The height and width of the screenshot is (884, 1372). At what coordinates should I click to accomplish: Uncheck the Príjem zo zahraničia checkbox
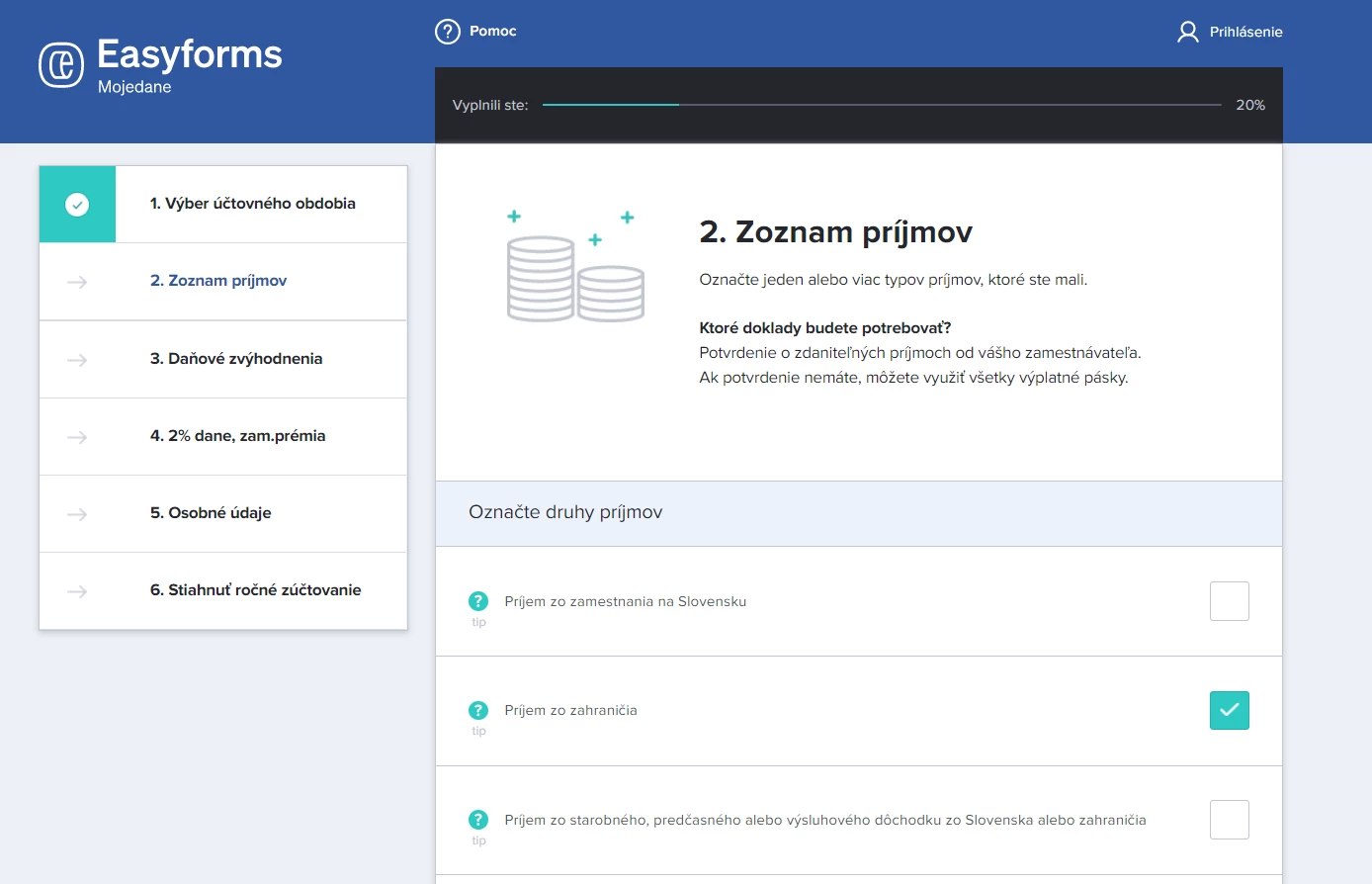pyautogui.click(x=1229, y=710)
